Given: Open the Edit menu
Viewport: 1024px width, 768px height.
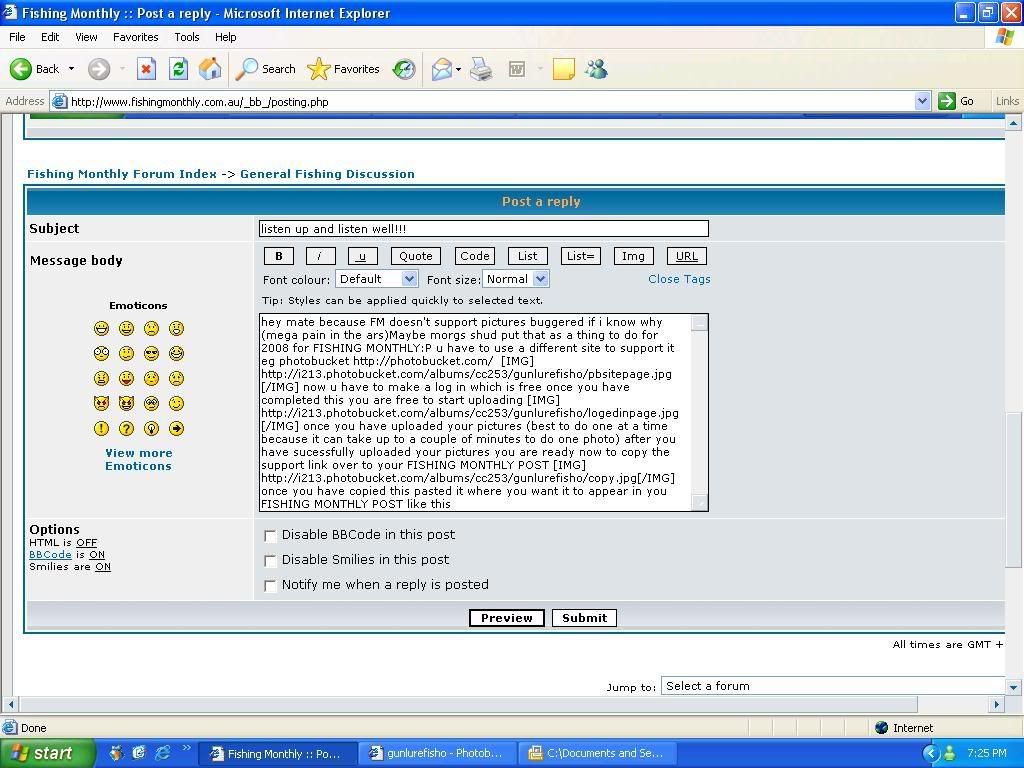Looking at the screenshot, I should pos(50,37).
